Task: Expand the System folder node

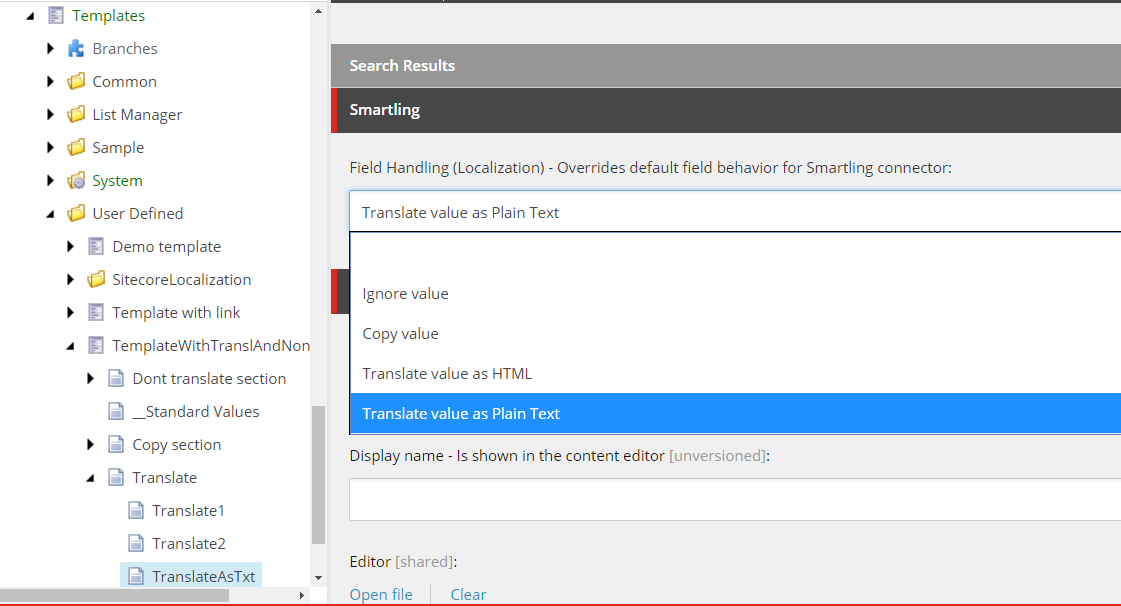Action: tap(50, 180)
